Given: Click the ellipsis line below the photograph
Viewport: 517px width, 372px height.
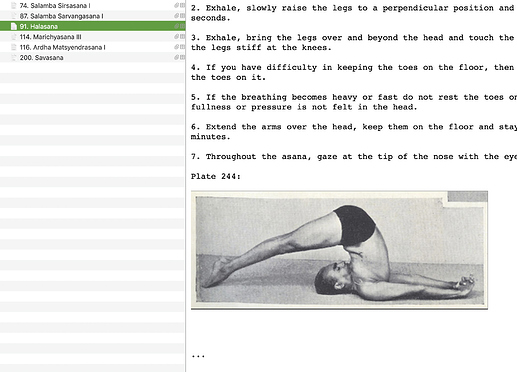Looking at the screenshot, I should tap(198, 355).
